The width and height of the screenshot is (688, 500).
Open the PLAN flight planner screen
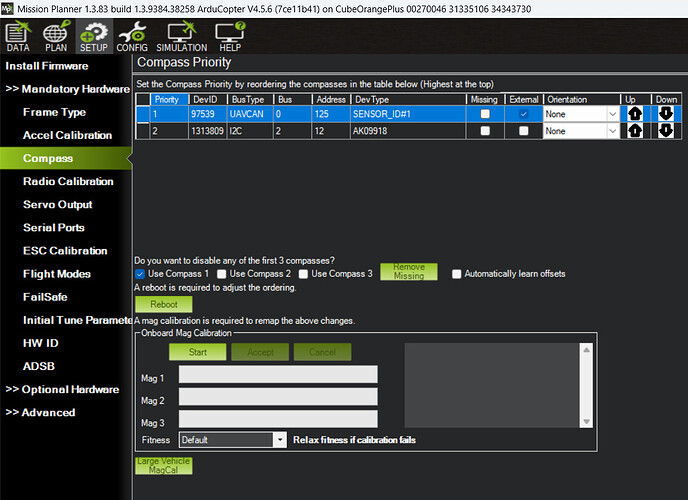[56, 37]
